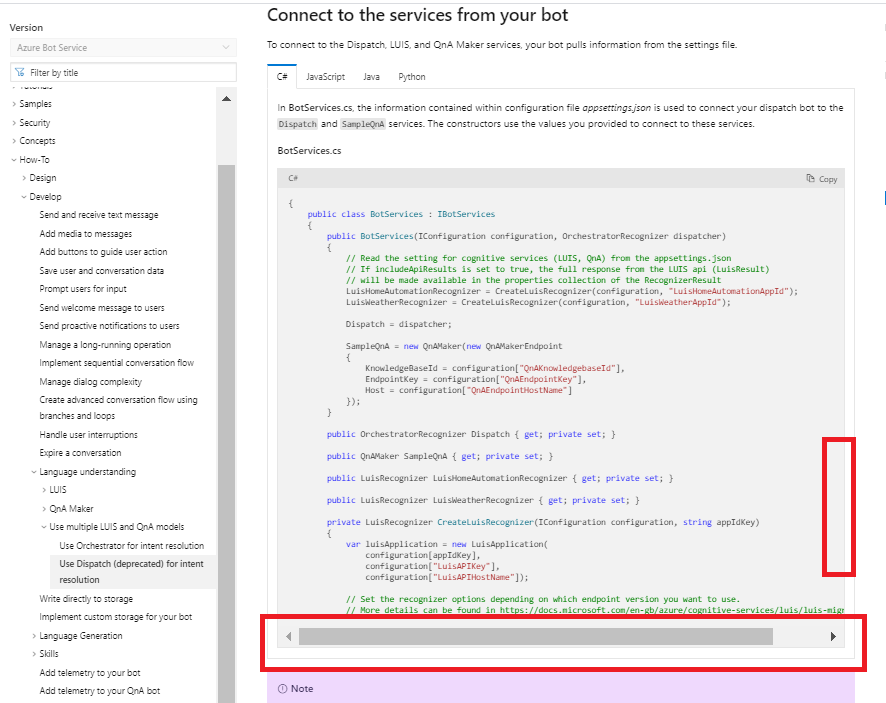Open Implement custom storage for your bot
Image resolution: width=886 pixels, height=703 pixels.
116,617
